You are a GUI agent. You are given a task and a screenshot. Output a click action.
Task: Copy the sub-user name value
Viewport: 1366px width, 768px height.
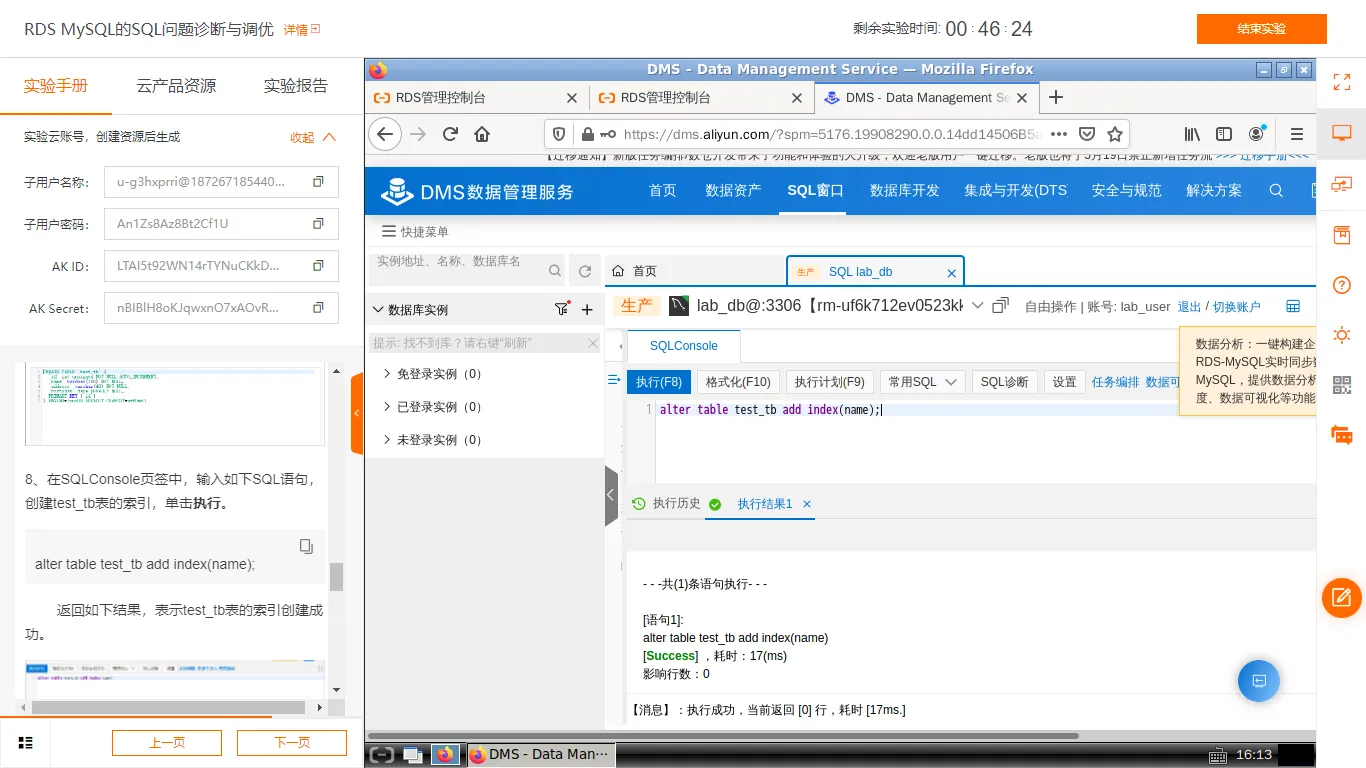(318, 182)
